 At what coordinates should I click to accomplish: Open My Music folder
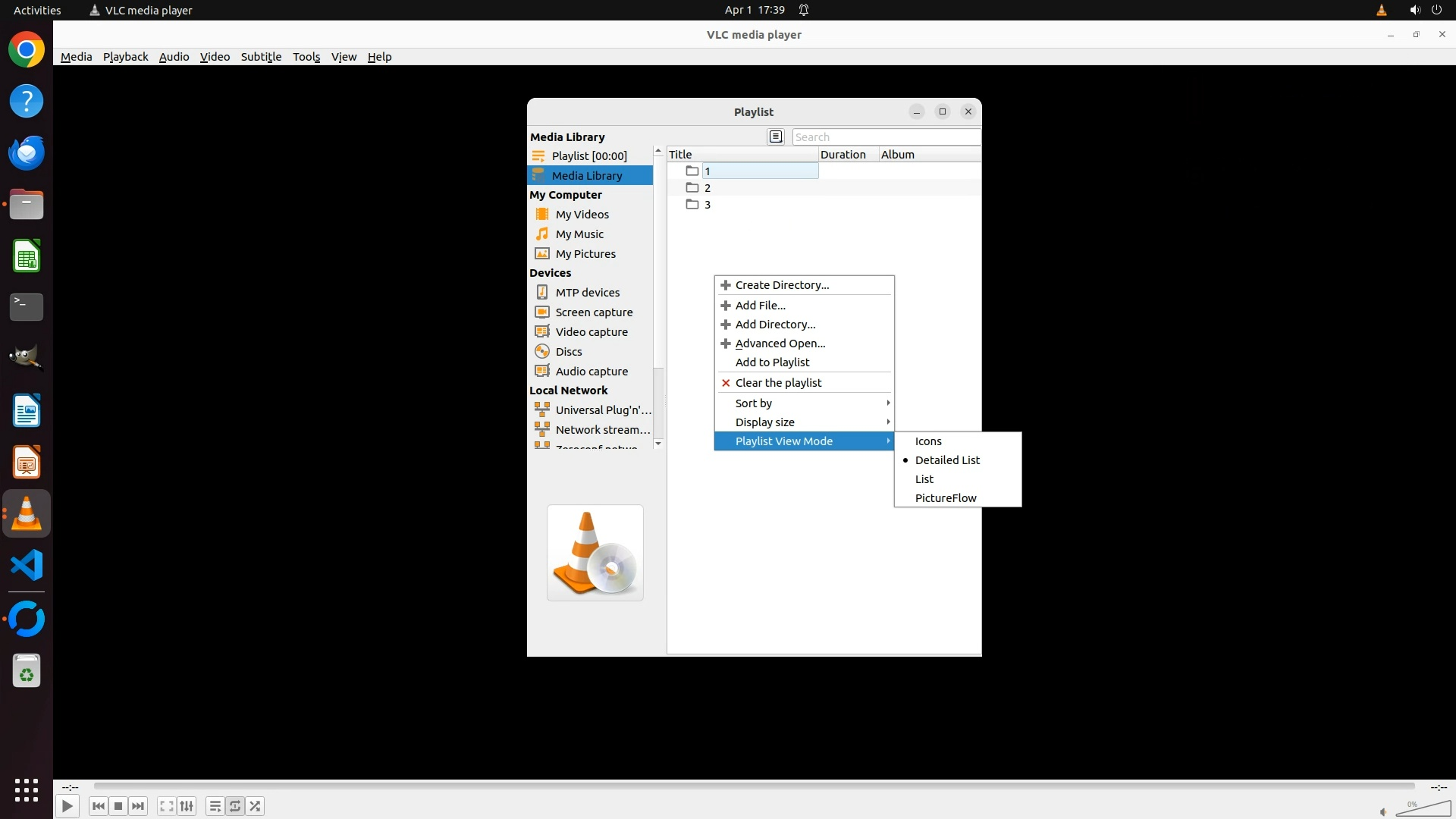tap(579, 234)
